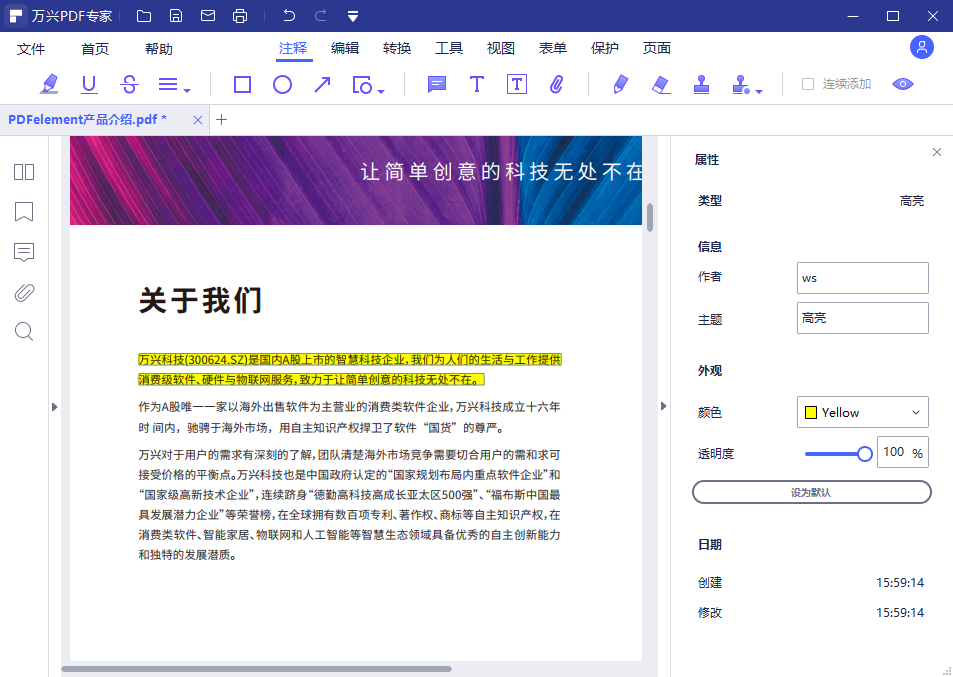Undo last action arrow
Screen dimensions: 953x677
(x=289, y=16)
